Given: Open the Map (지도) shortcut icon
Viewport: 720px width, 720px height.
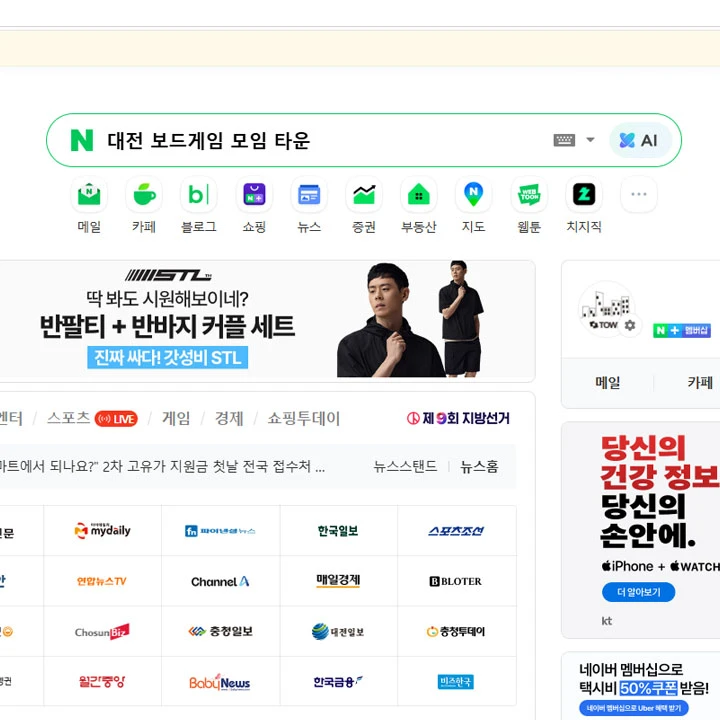Looking at the screenshot, I should click(473, 194).
